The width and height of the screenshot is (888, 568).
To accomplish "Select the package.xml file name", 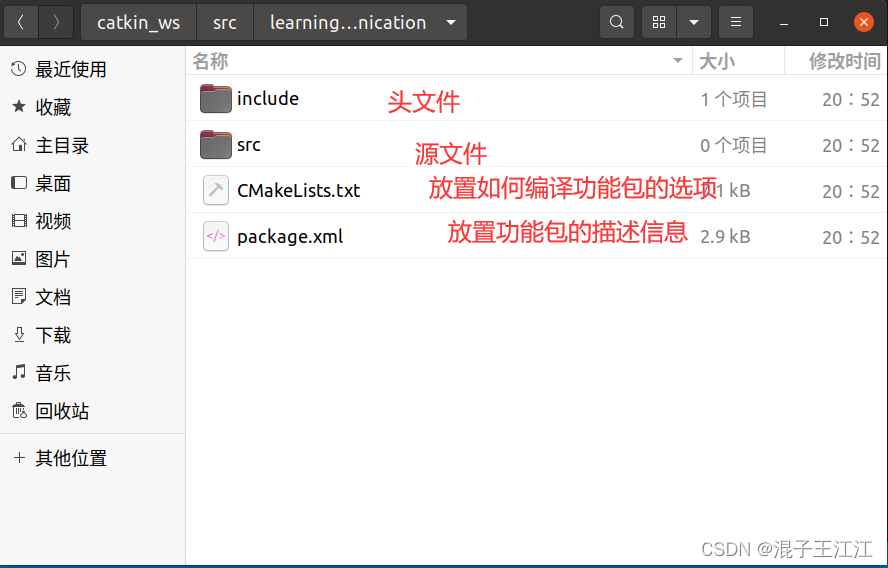I will 290,237.
